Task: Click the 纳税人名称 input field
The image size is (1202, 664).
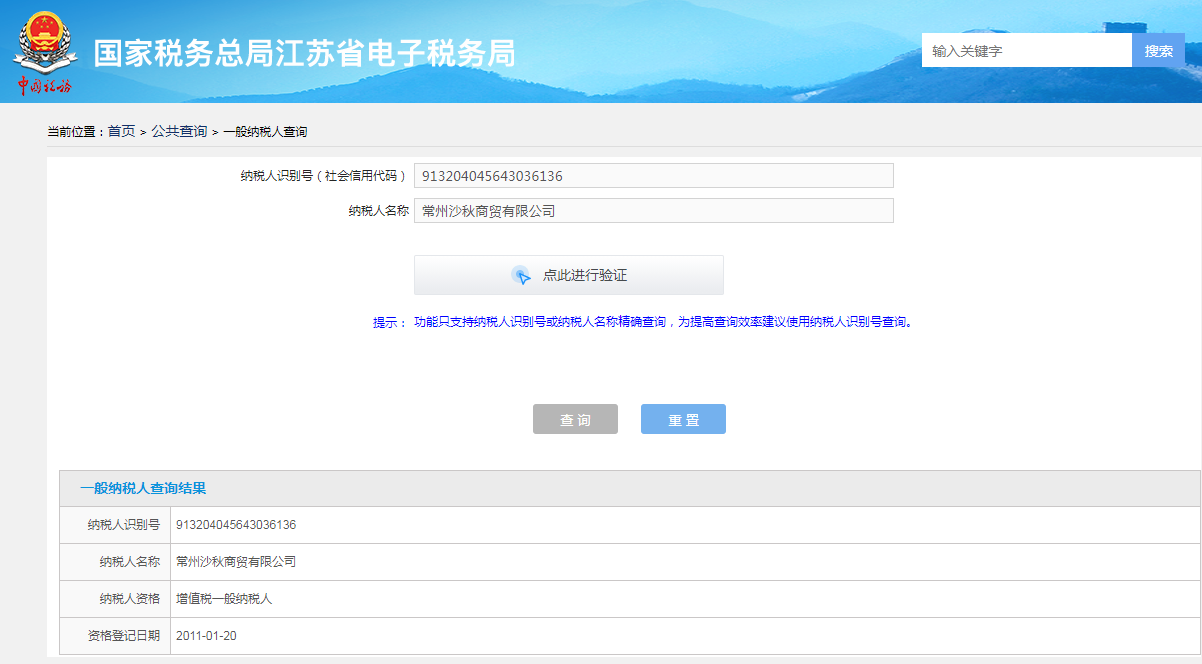Action: (653, 211)
